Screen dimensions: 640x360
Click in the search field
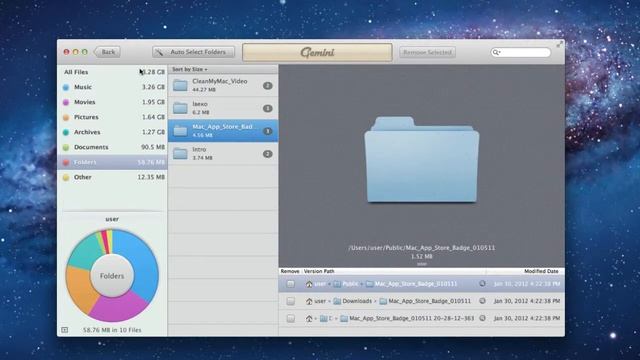point(521,52)
